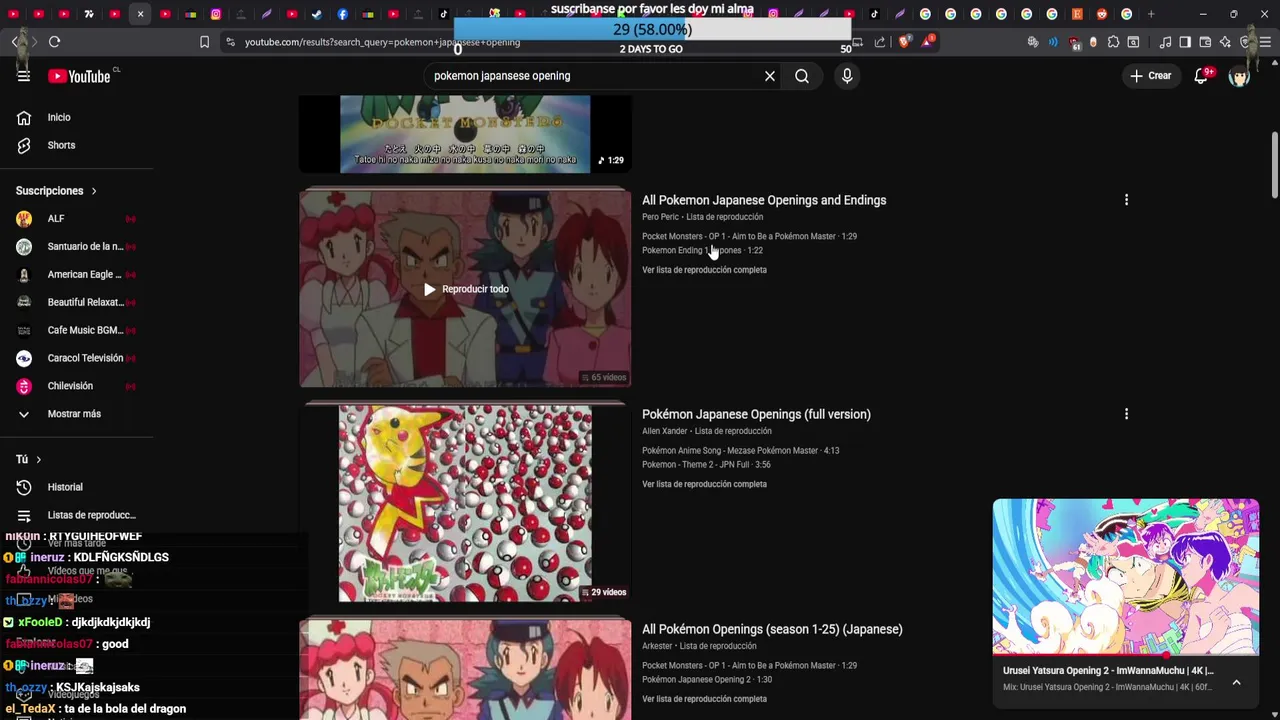Open a new browser tab
The image size is (1280, 720).
[1151, 14]
